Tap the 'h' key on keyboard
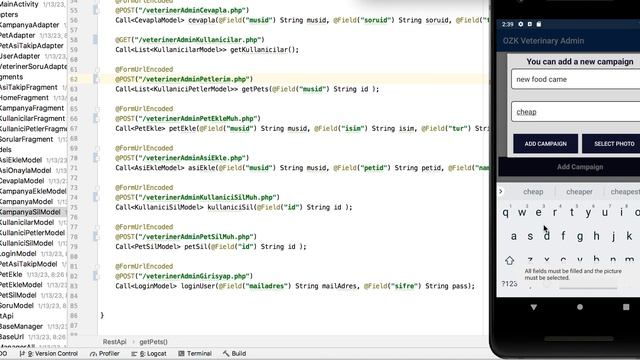This screenshot has height=360, width=640. click(596, 236)
